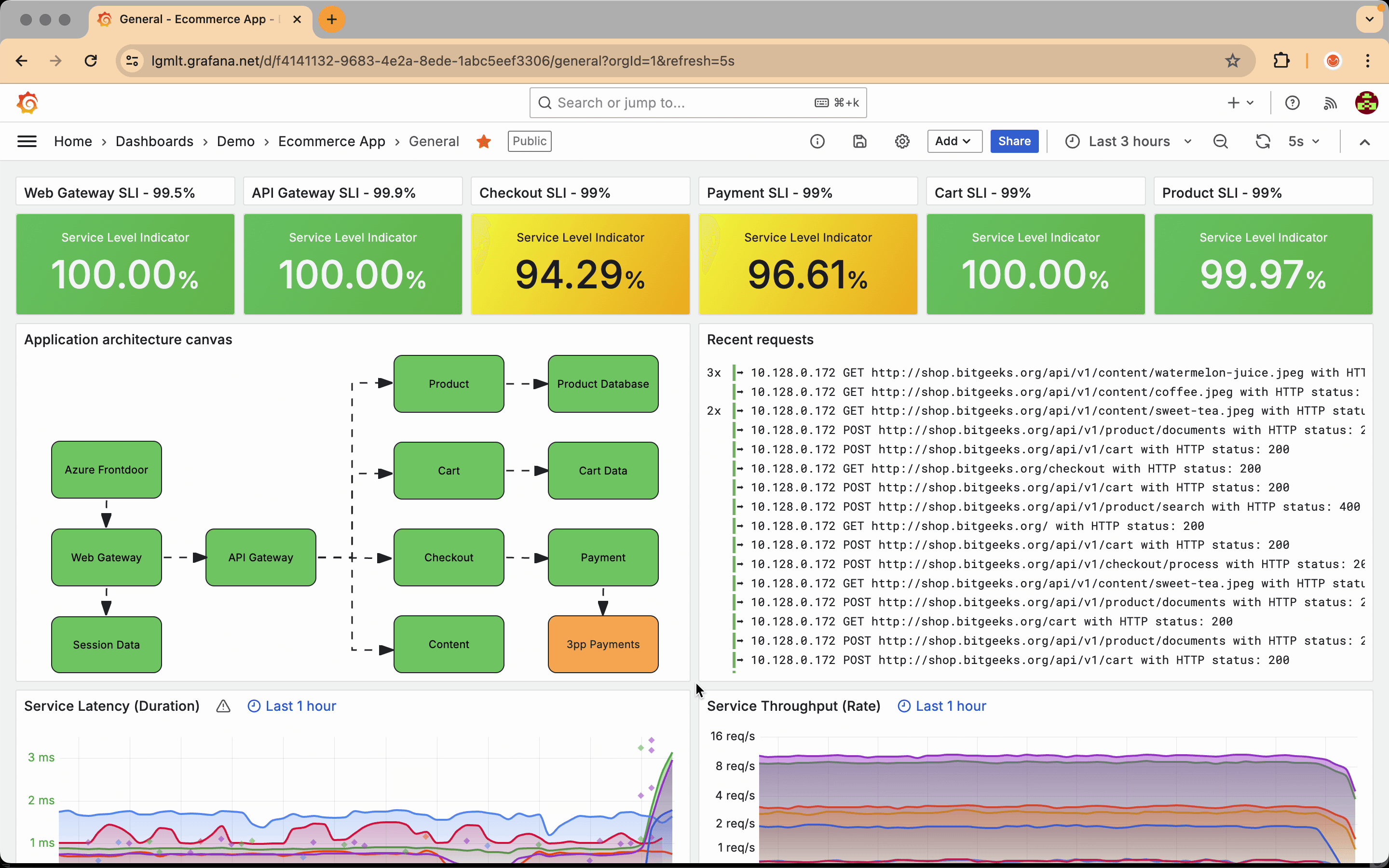
Task: Zoom out the time range
Action: [1220, 141]
